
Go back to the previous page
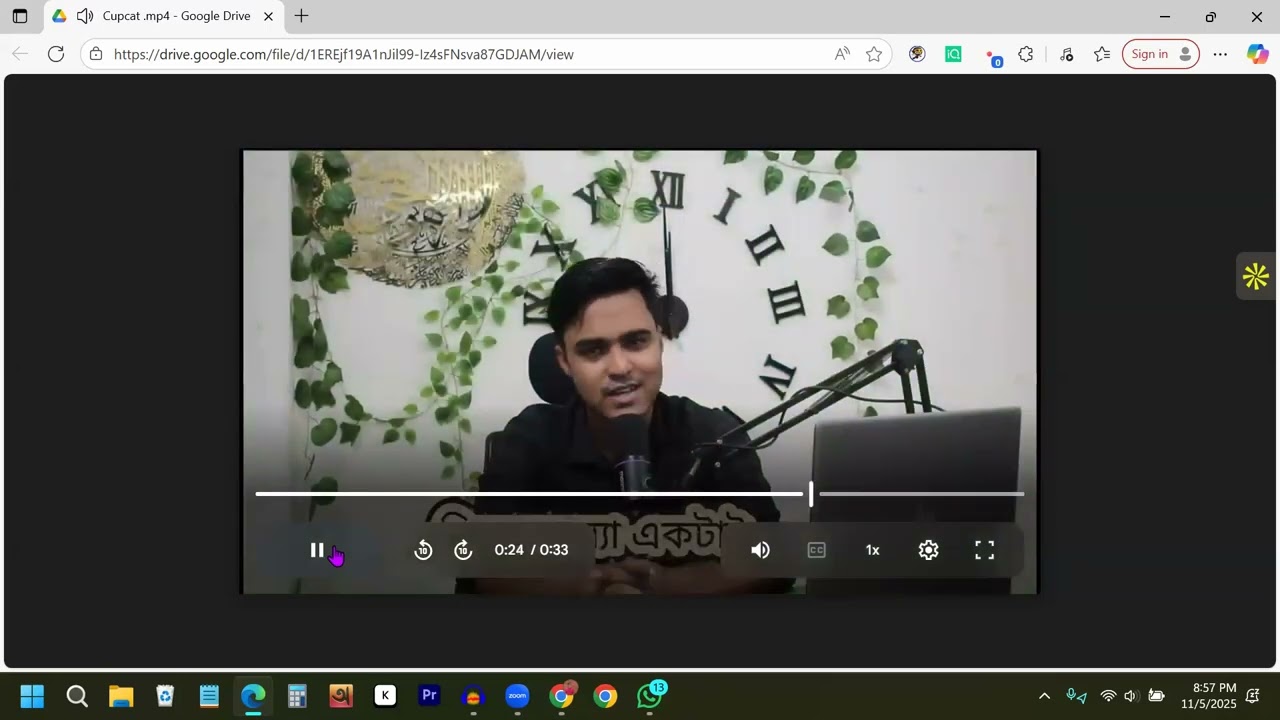20,54
